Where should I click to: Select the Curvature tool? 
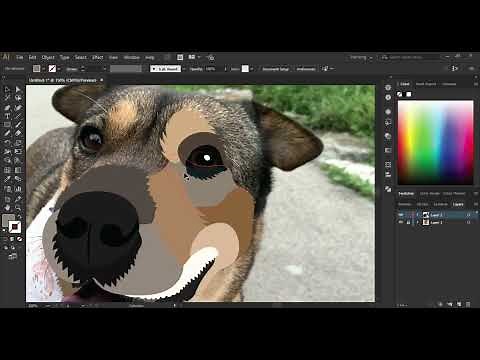point(18,107)
